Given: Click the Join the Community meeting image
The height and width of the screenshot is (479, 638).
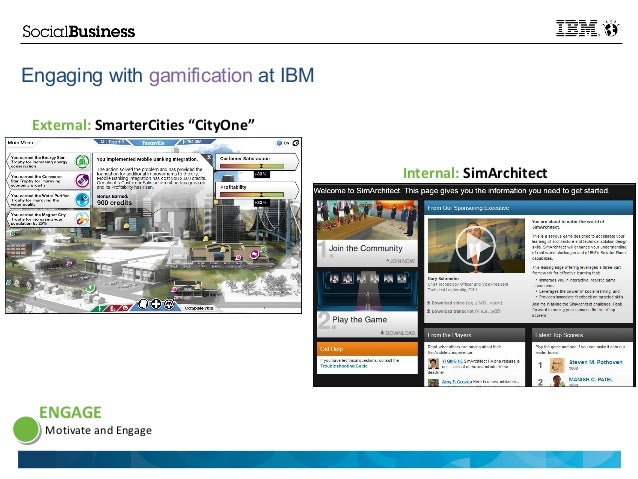Looking at the screenshot, I should tap(367, 220).
